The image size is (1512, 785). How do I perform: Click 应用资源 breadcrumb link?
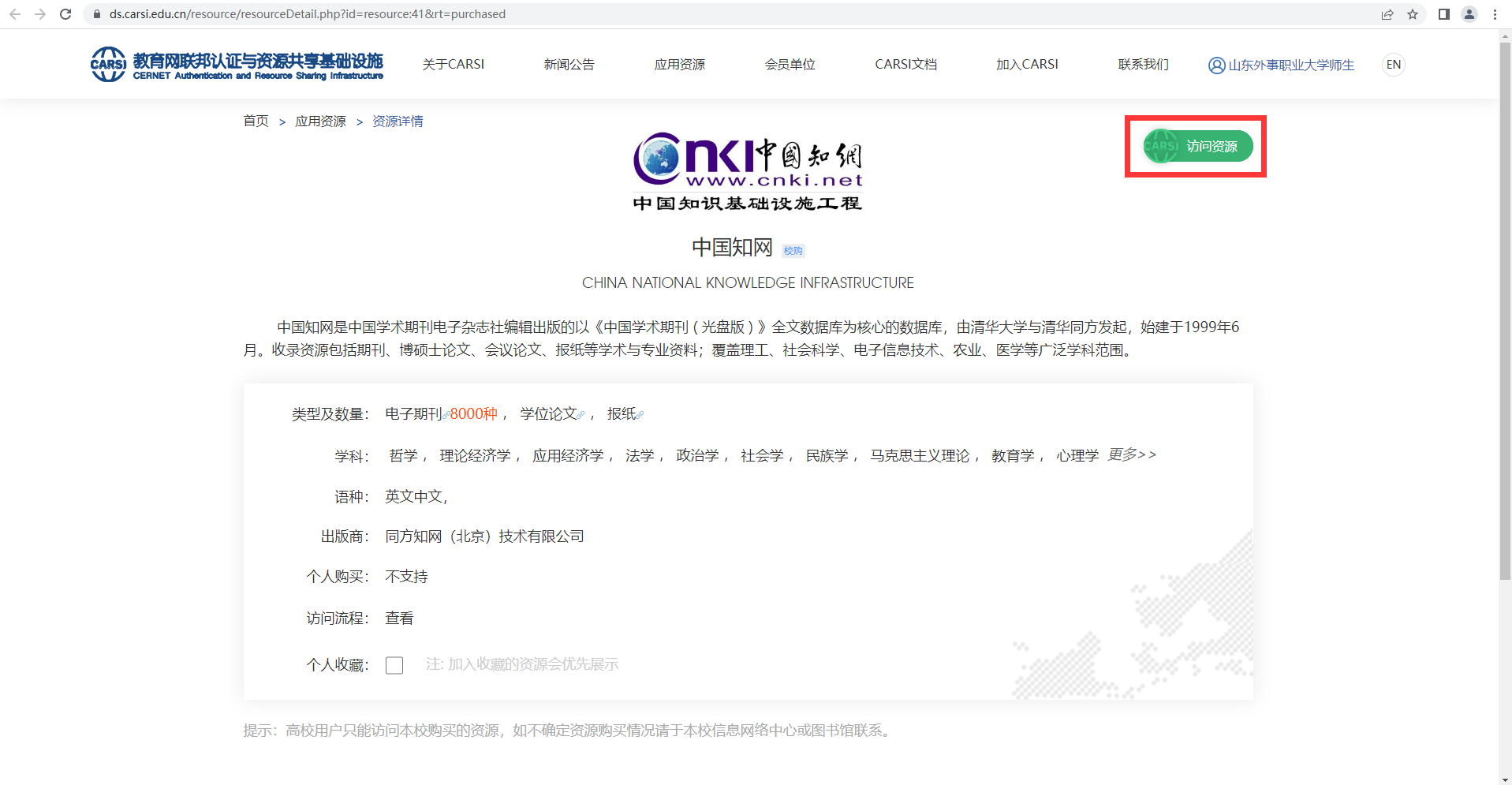[x=320, y=121]
